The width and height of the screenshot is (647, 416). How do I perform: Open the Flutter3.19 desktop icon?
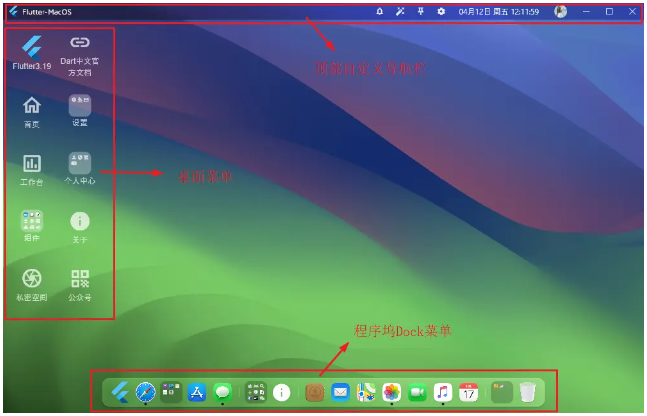click(x=32, y=48)
